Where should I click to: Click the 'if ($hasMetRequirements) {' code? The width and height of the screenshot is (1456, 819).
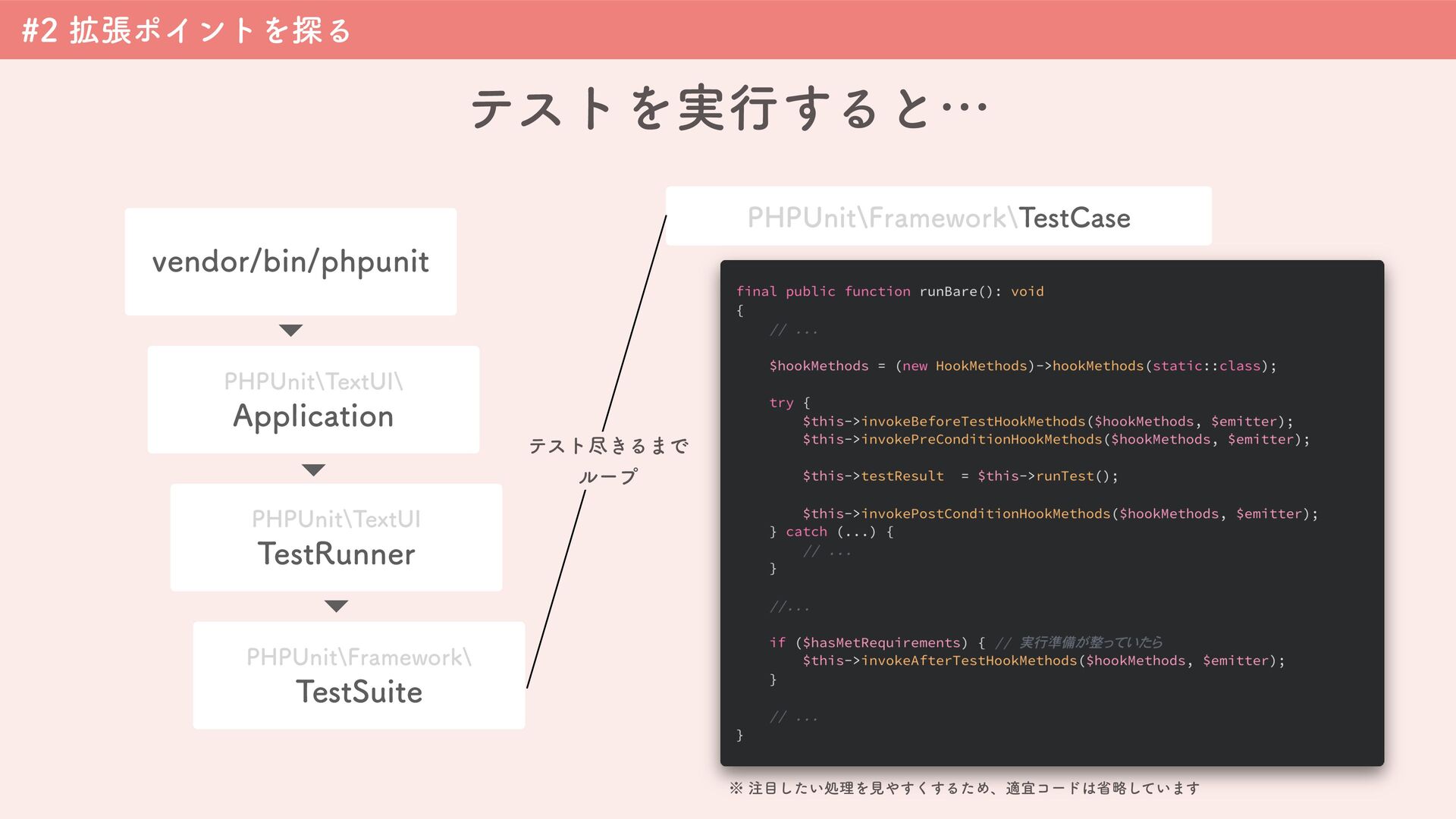pos(877,643)
